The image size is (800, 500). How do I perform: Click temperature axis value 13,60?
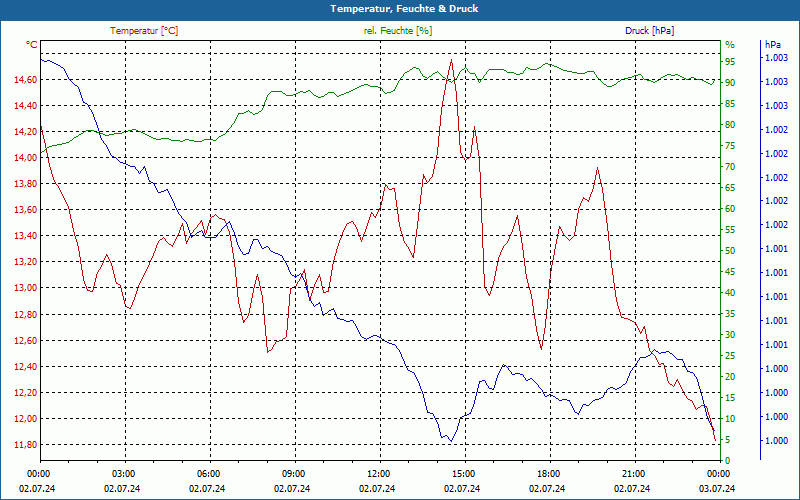tap(25, 210)
